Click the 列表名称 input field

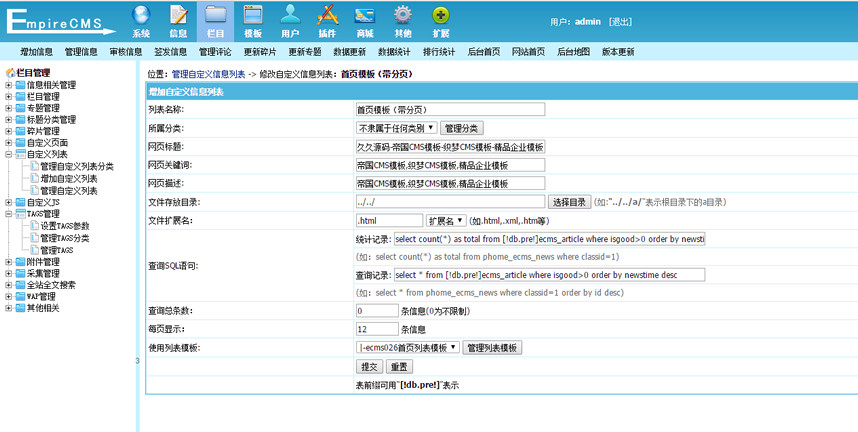[x=450, y=110]
